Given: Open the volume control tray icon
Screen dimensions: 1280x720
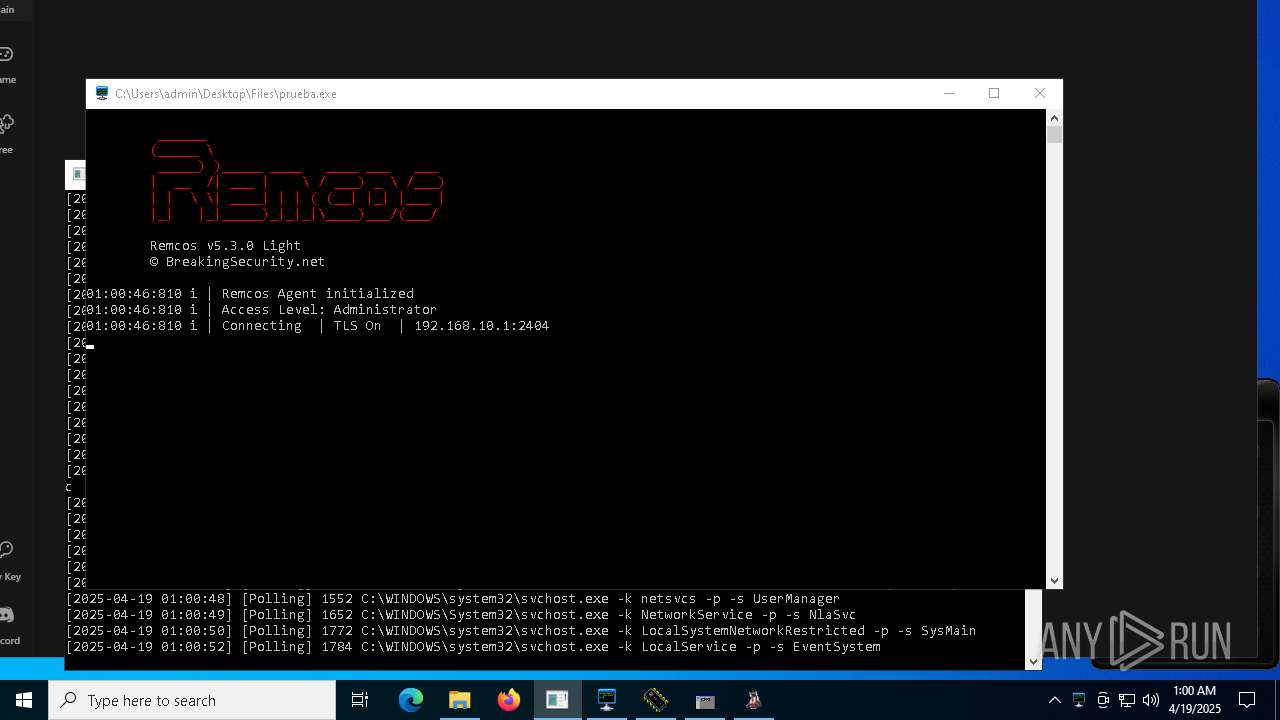Looking at the screenshot, I should 1151,700.
